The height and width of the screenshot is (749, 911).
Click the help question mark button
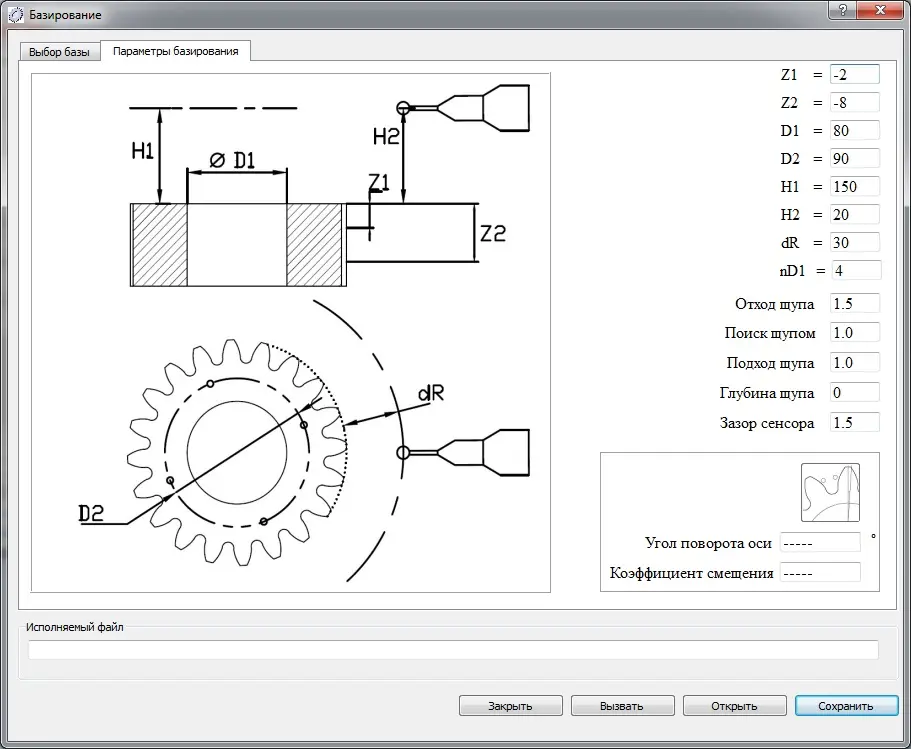point(842,9)
